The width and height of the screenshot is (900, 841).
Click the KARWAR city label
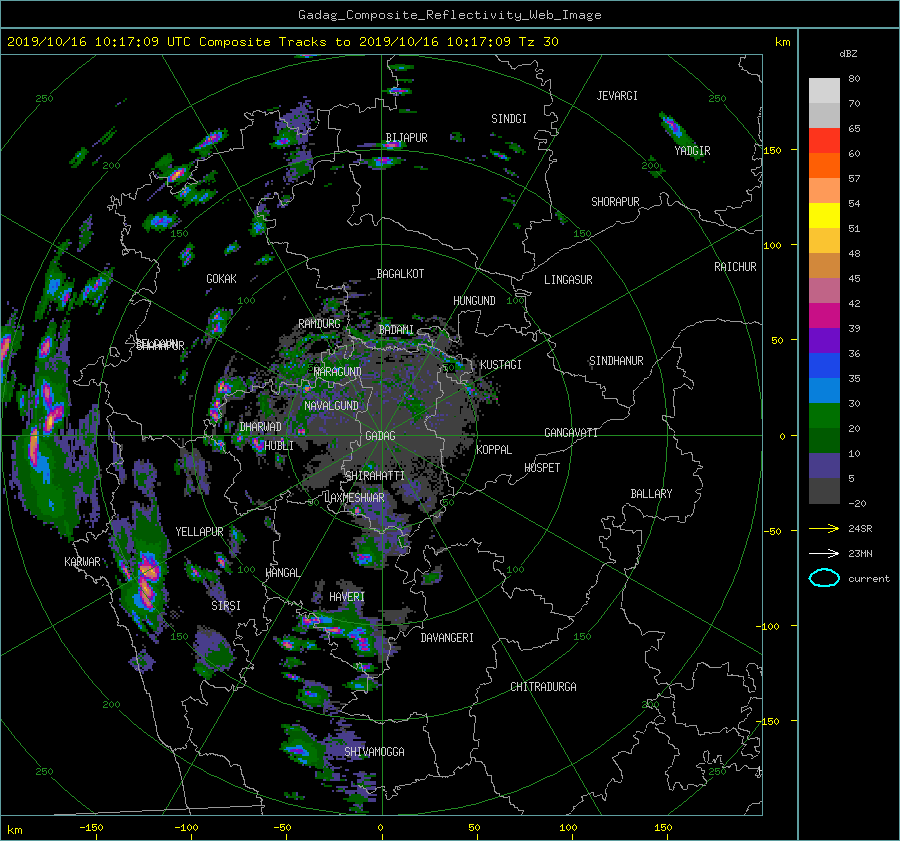[x=82, y=562]
